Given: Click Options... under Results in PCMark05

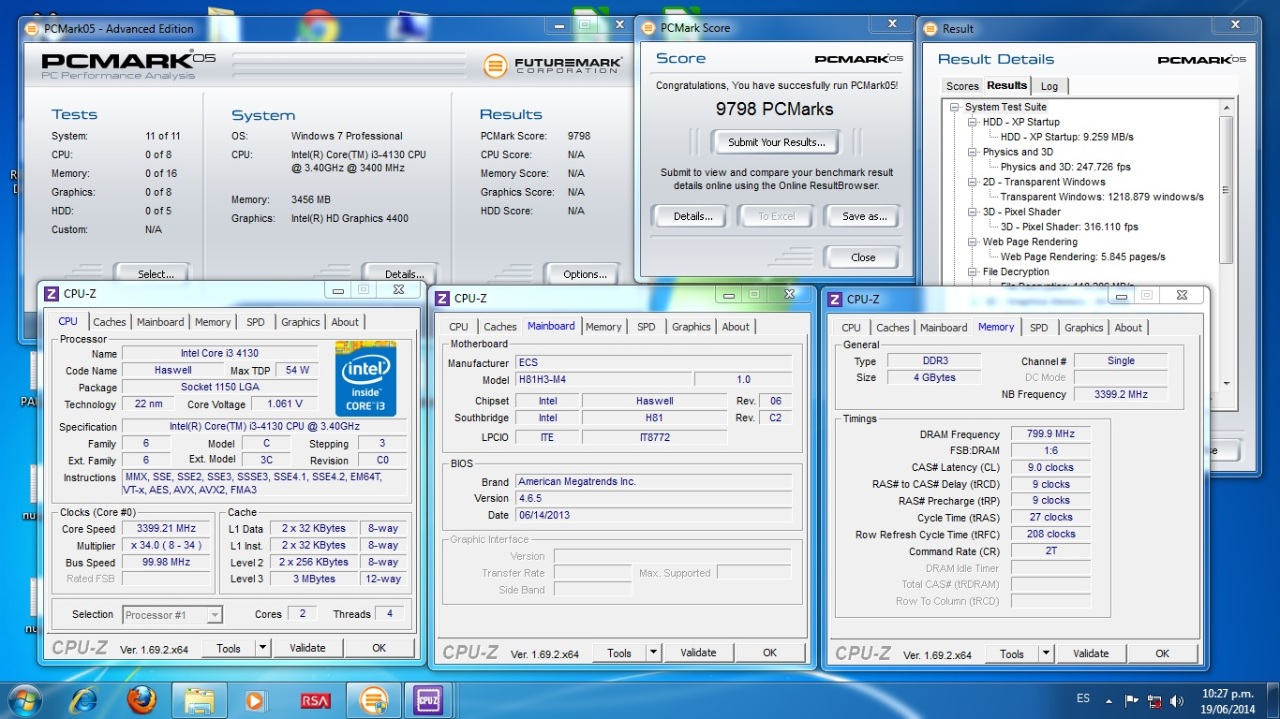Looking at the screenshot, I should (585, 273).
